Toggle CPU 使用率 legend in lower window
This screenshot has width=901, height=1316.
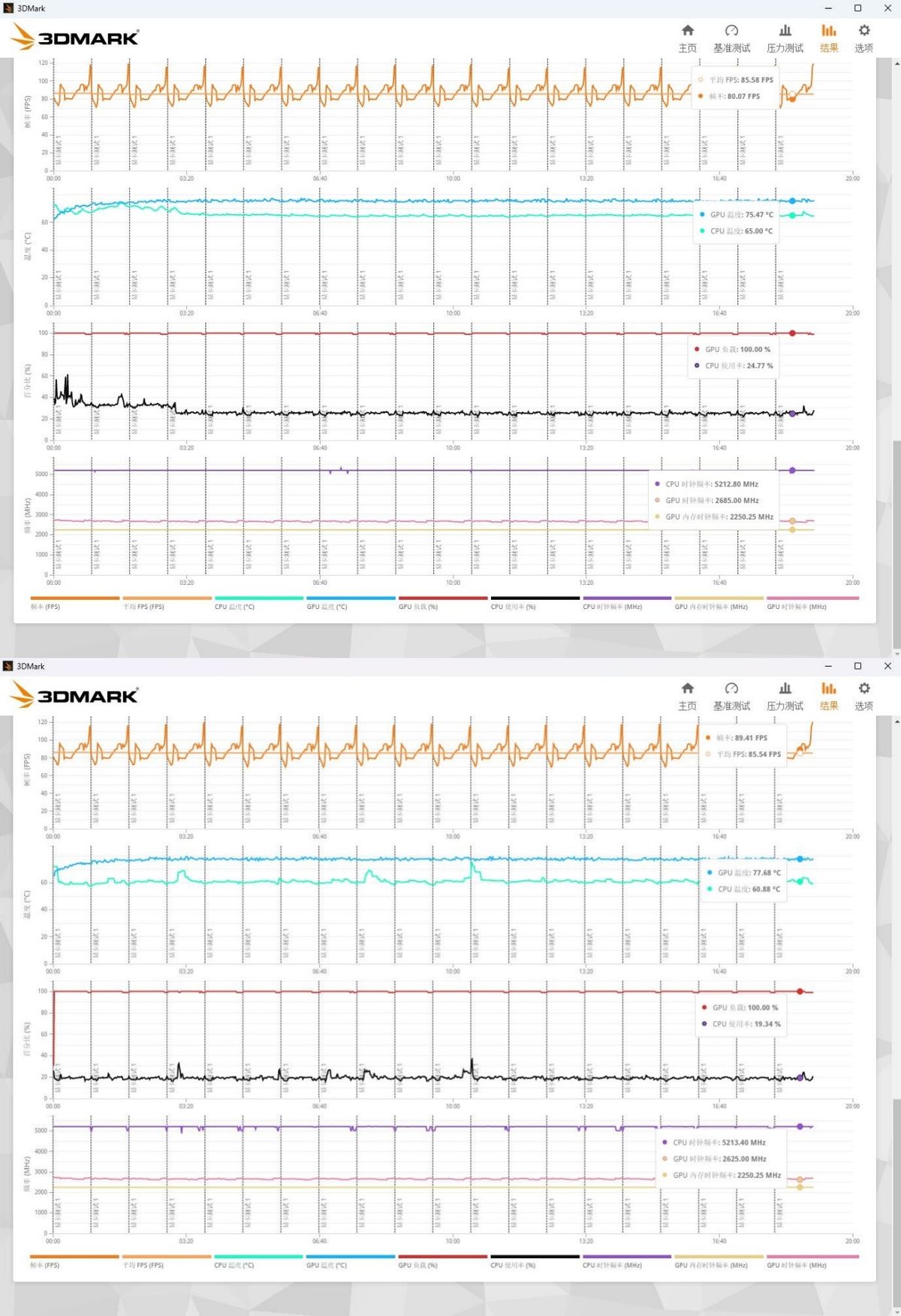click(534, 1262)
